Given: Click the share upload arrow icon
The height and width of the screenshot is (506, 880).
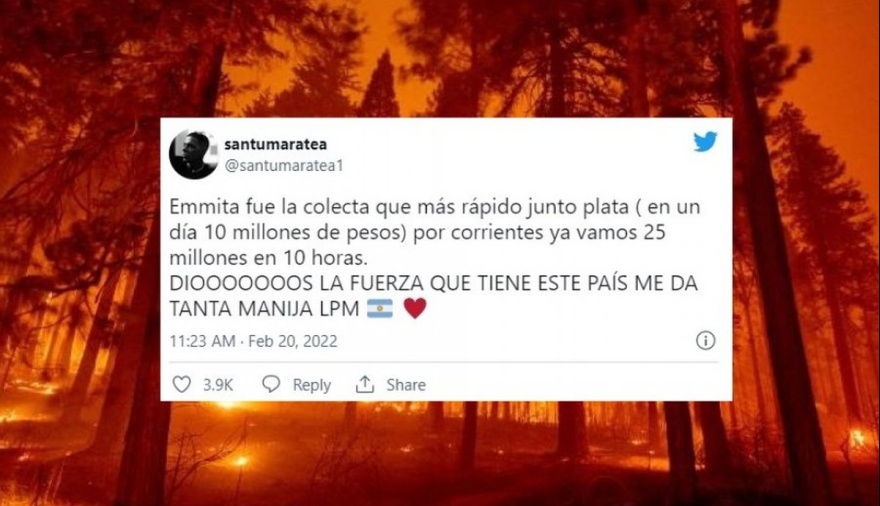Looking at the screenshot, I should (x=365, y=384).
